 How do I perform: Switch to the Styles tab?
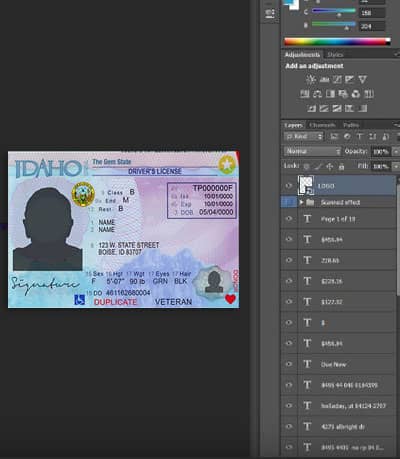pos(335,55)
